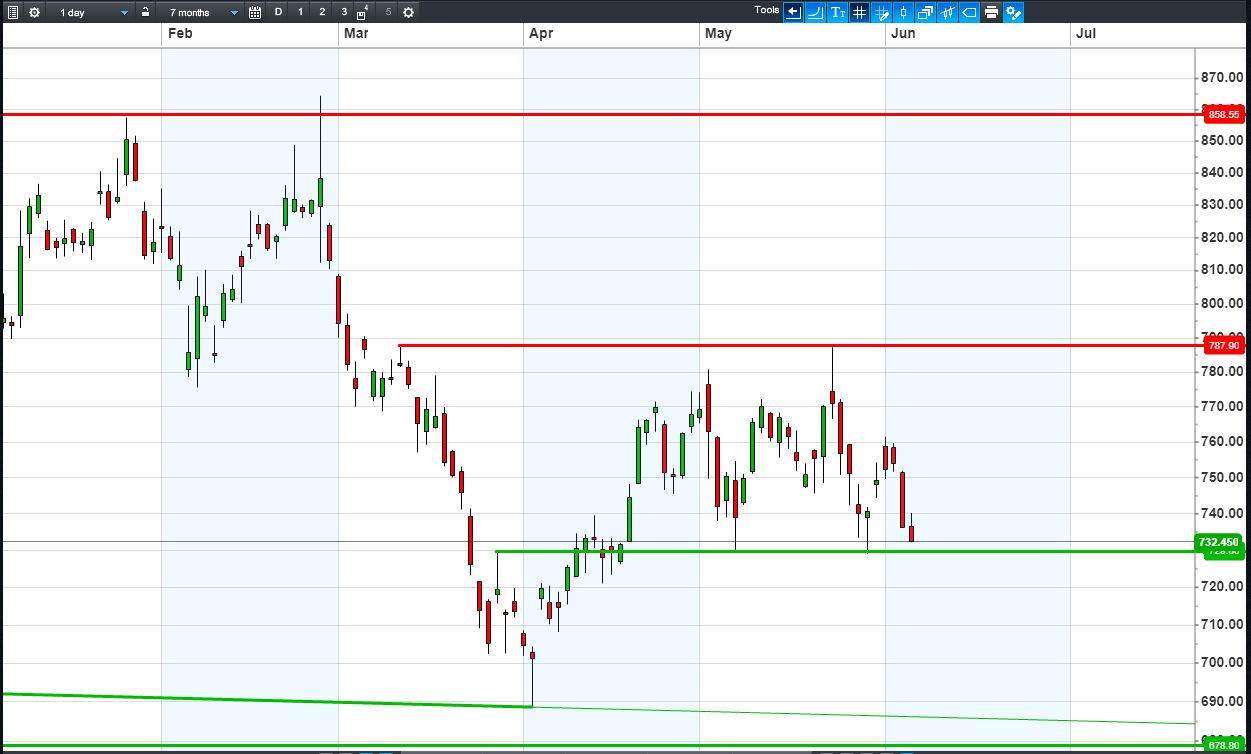
Task: Open preset settings gear after slot 5
Action: [x=408, y=12]
